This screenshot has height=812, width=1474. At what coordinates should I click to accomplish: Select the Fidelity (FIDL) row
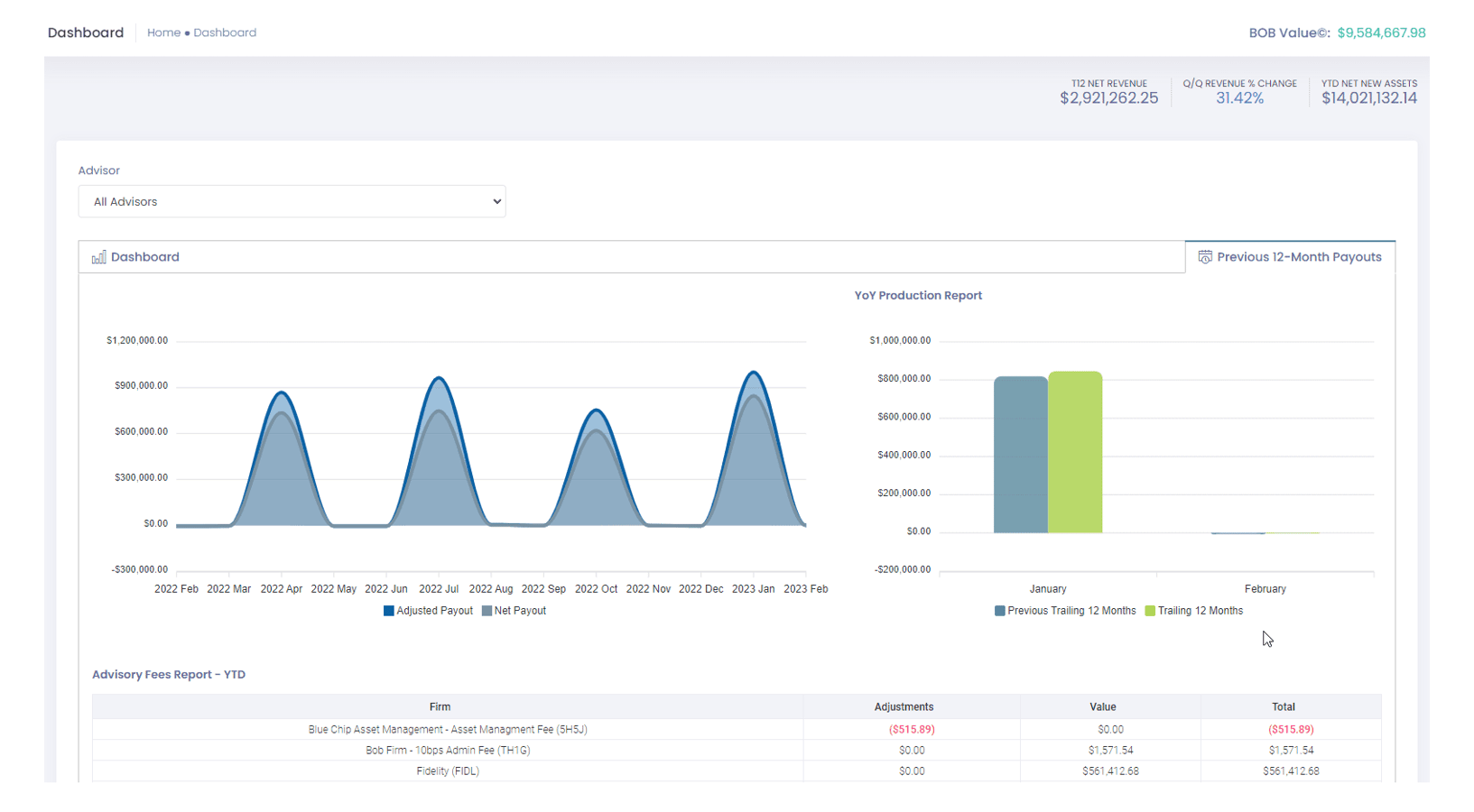click(448, 771)
